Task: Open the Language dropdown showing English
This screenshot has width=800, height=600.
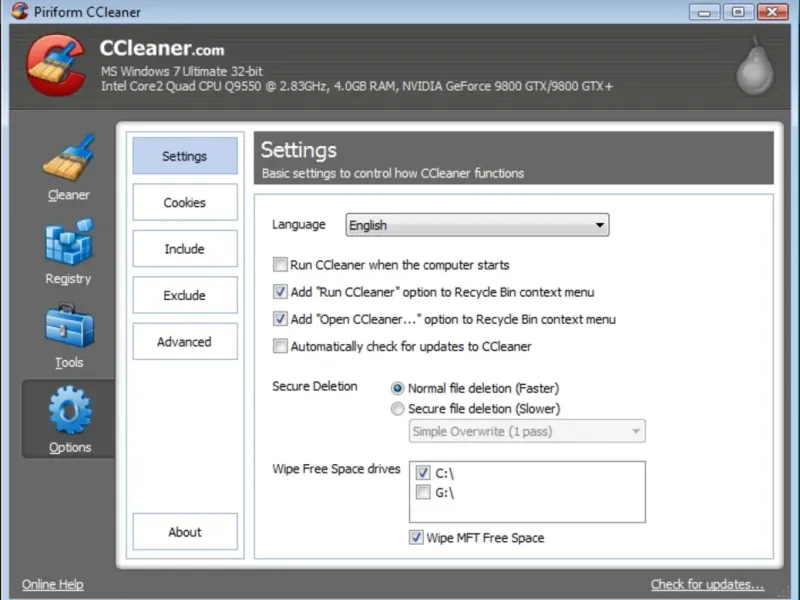Action: [477, 225]
